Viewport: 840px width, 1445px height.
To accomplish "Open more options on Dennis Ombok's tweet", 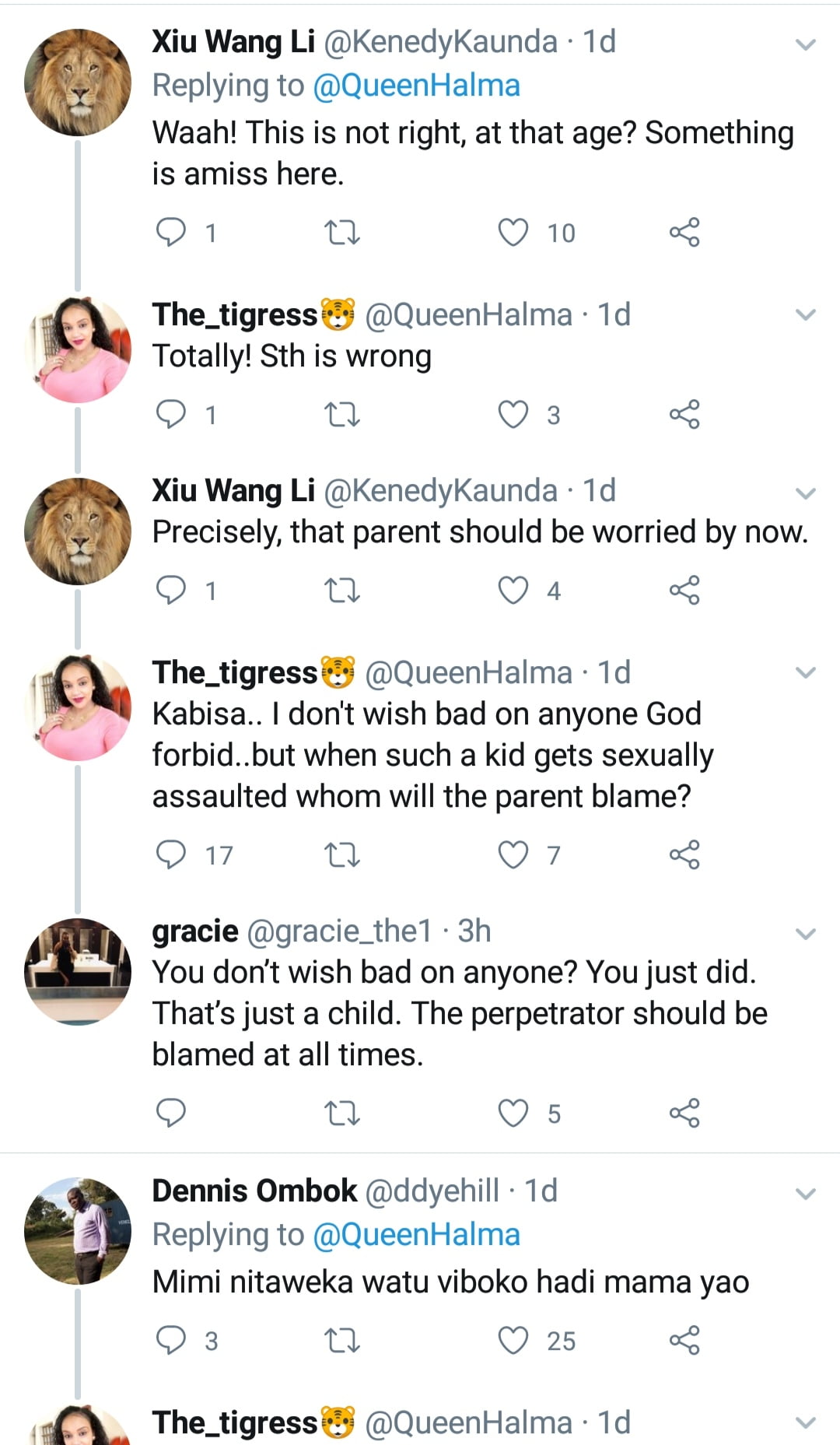I will pyautogui.click(x=806, y=1193).
